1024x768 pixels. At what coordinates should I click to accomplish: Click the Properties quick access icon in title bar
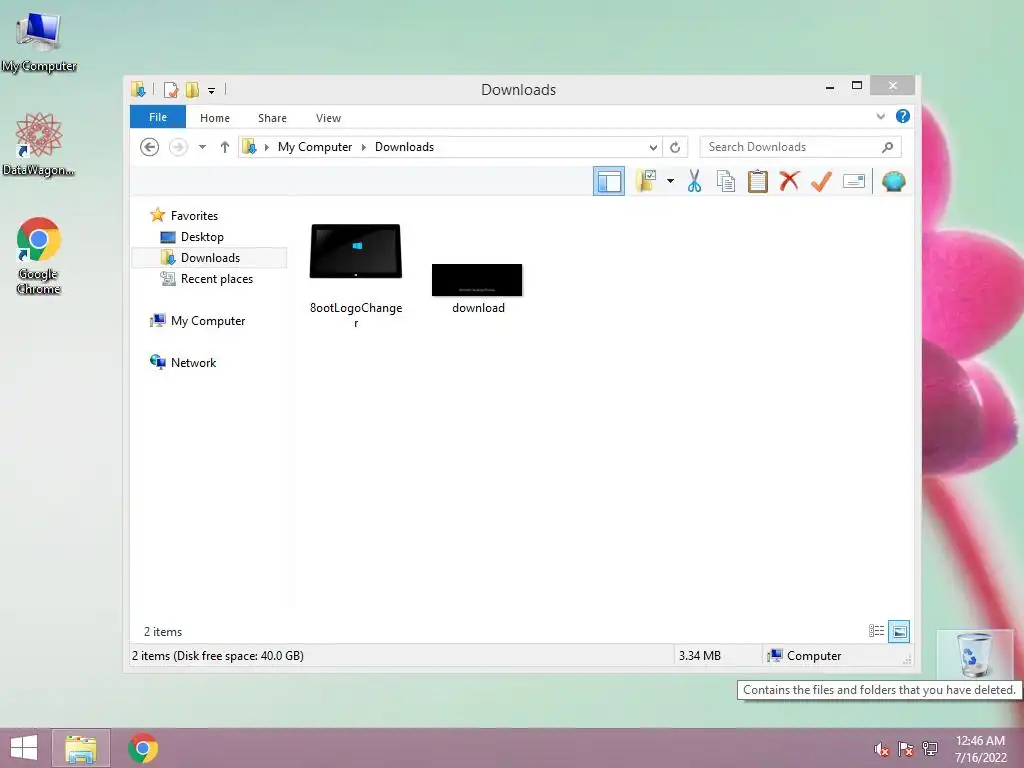pyautogui.click(x=171, y=89)
